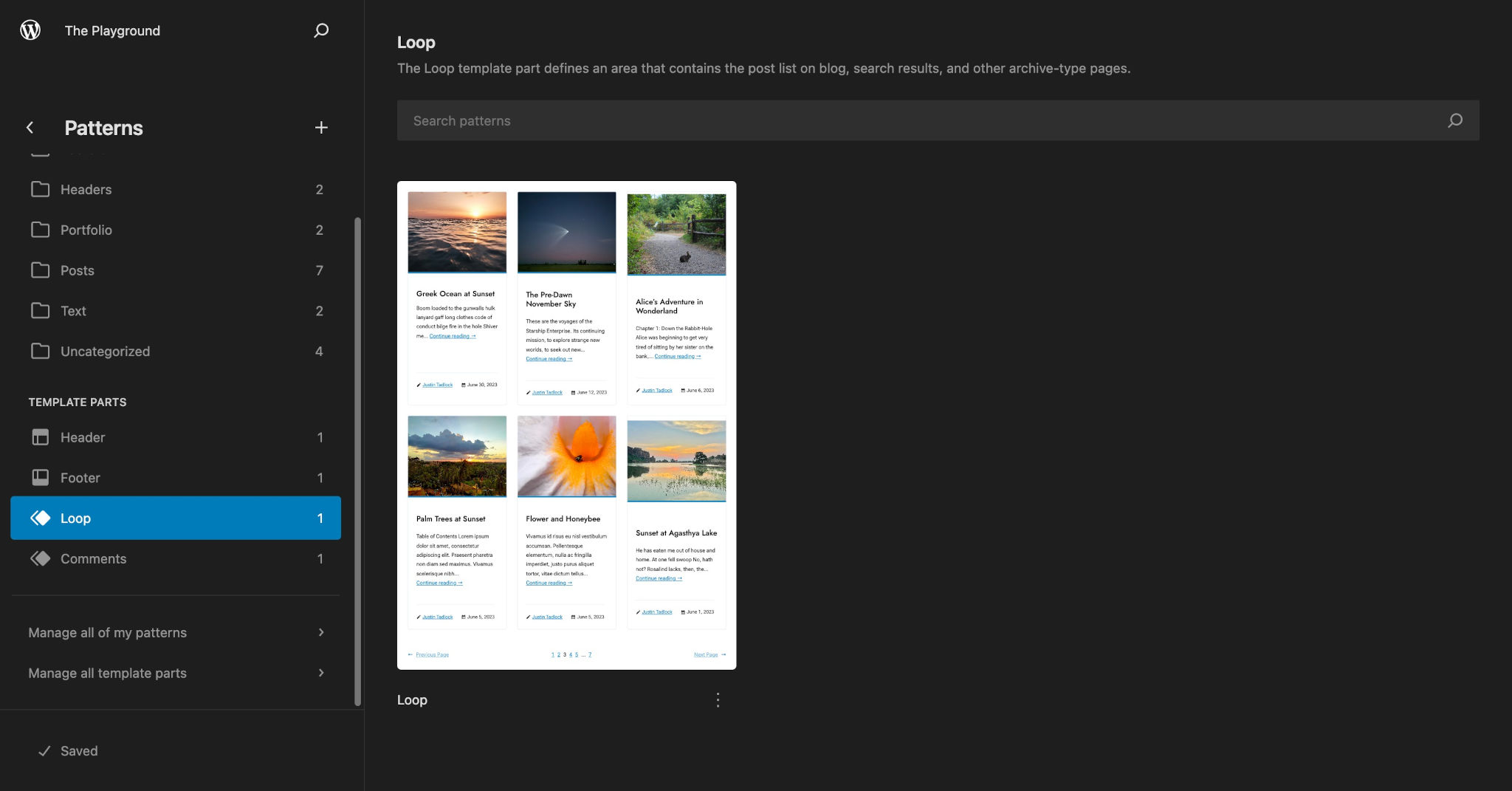Collapse Patterns with the back chevron

[30, 127]
